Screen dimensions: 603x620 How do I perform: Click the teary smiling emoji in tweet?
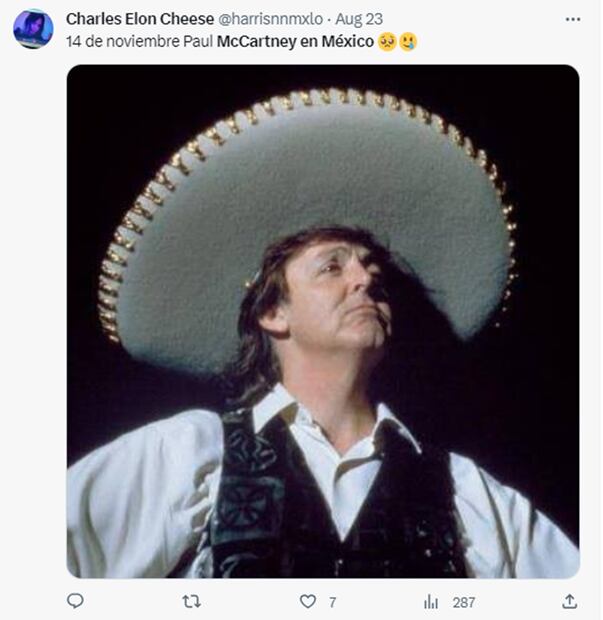coord(408,42)
